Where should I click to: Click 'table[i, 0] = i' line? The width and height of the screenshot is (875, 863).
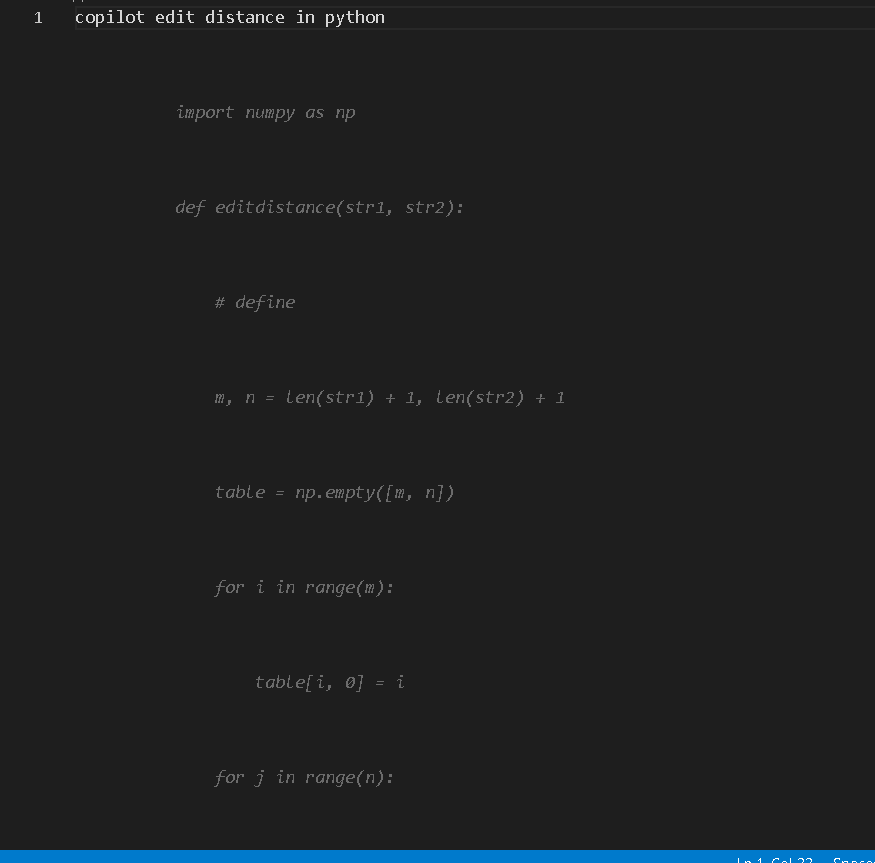pos(329,682)
